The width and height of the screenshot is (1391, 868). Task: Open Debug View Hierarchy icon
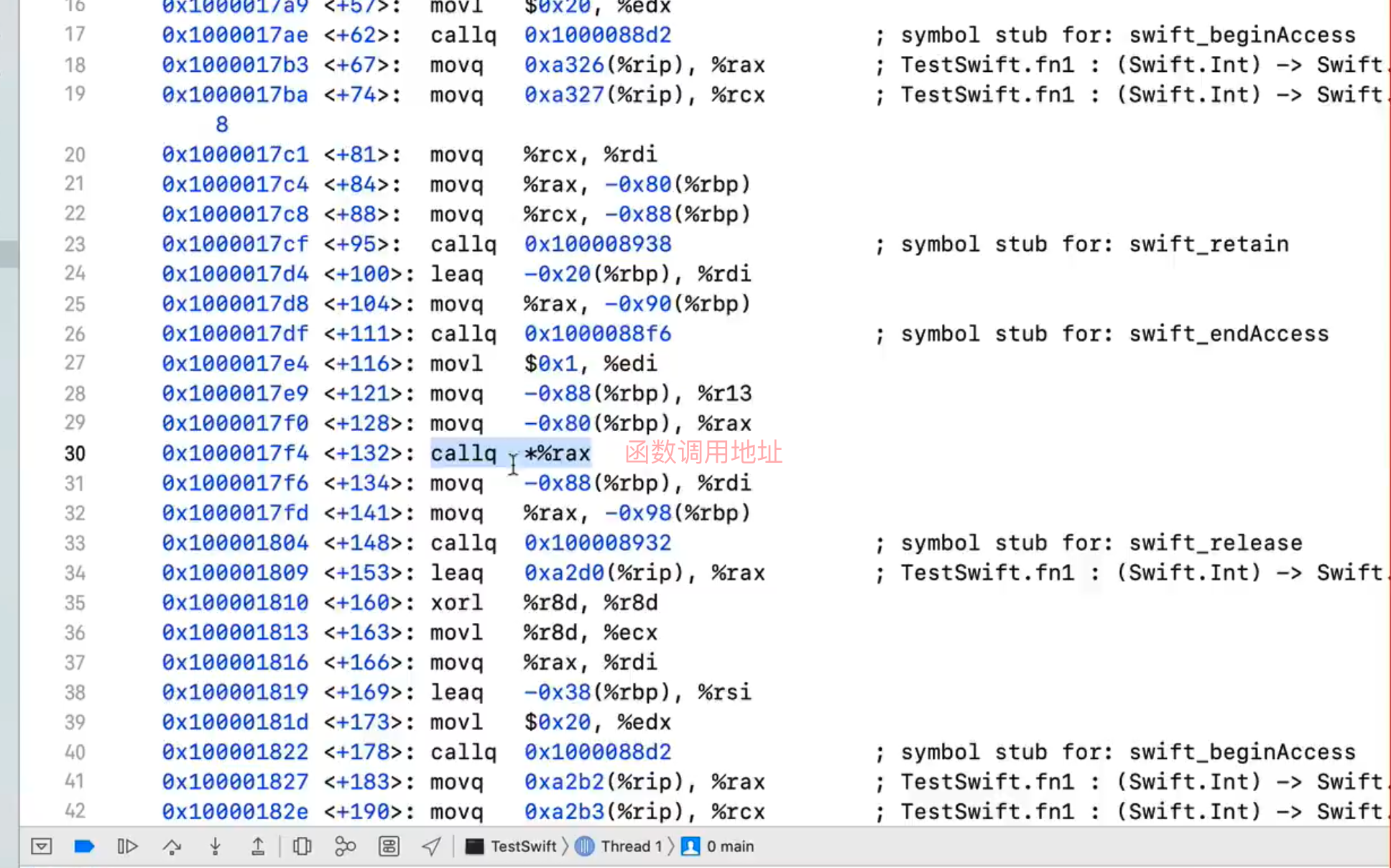pos(302,846)
